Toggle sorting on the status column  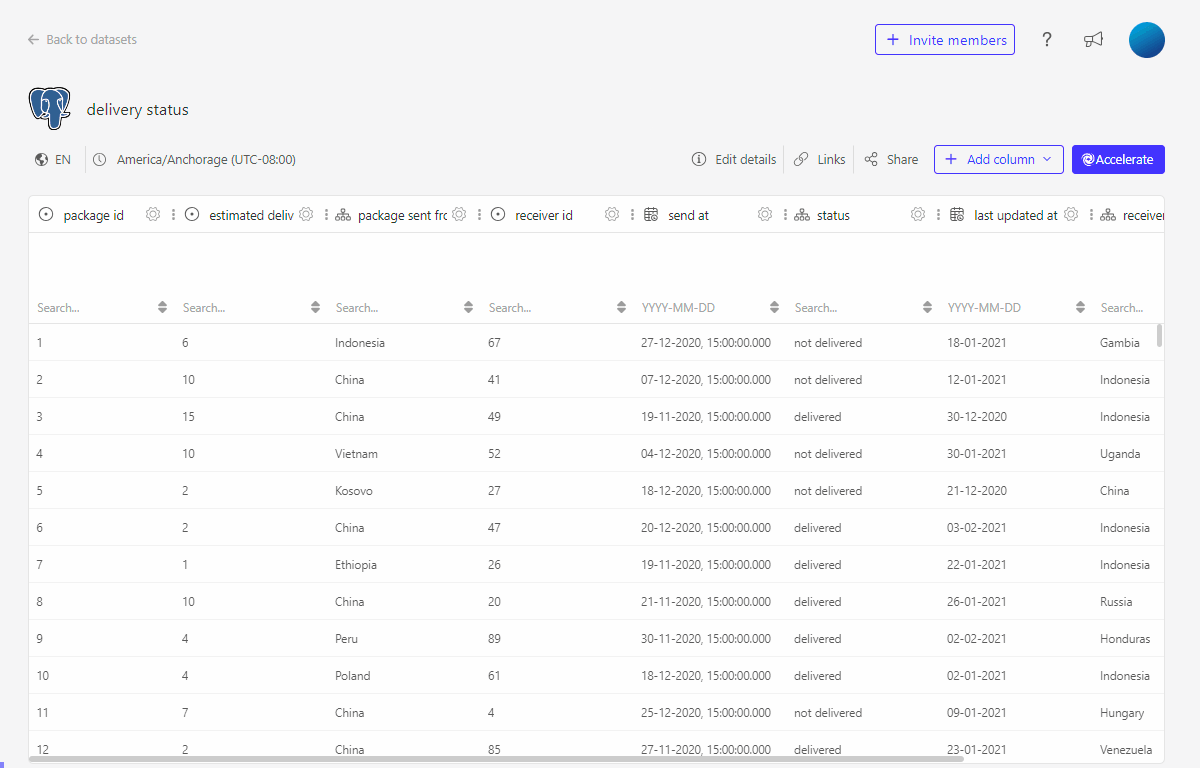click(x=927, y=307)
